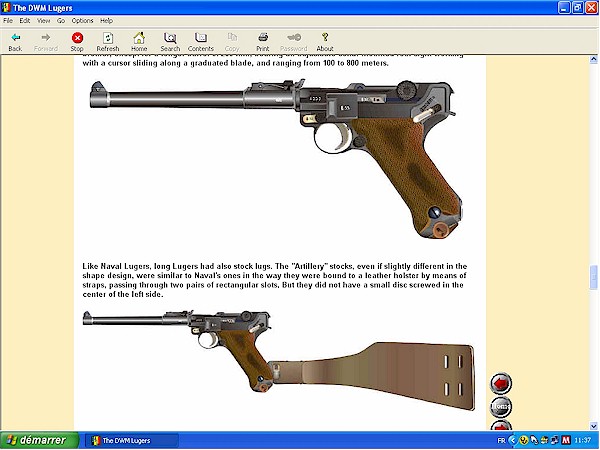Minimize The DWM Lugers window
This screenshot has height=450, width=600.
[x=564, y=8]
